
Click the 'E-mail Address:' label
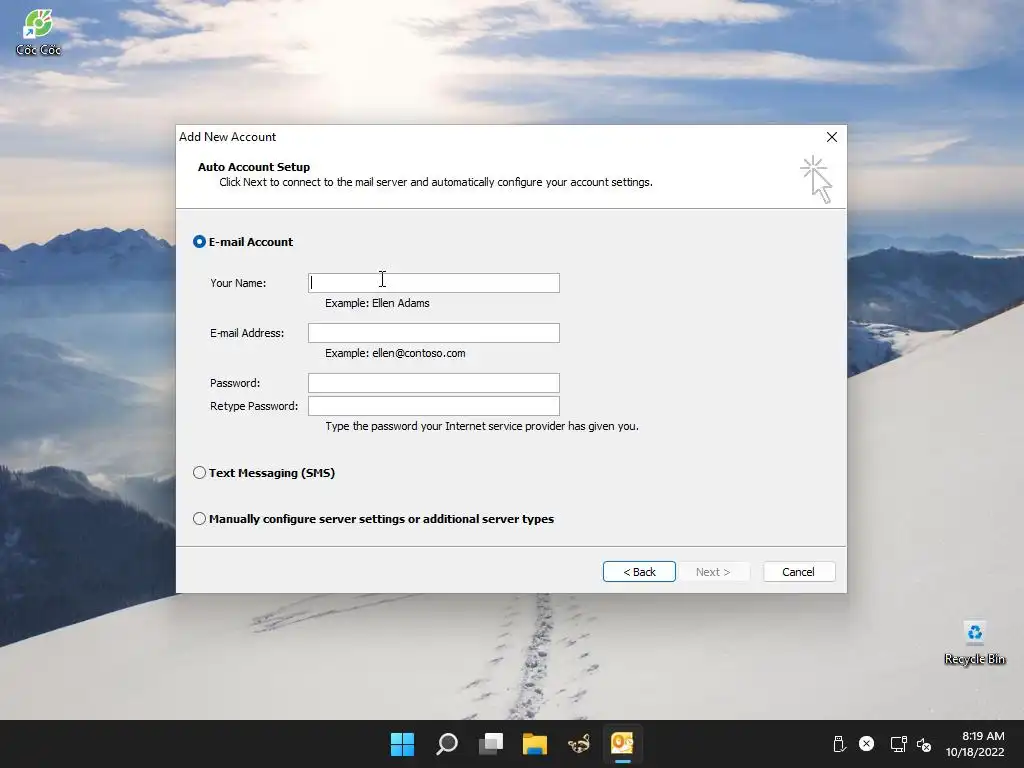coord(247,333)
